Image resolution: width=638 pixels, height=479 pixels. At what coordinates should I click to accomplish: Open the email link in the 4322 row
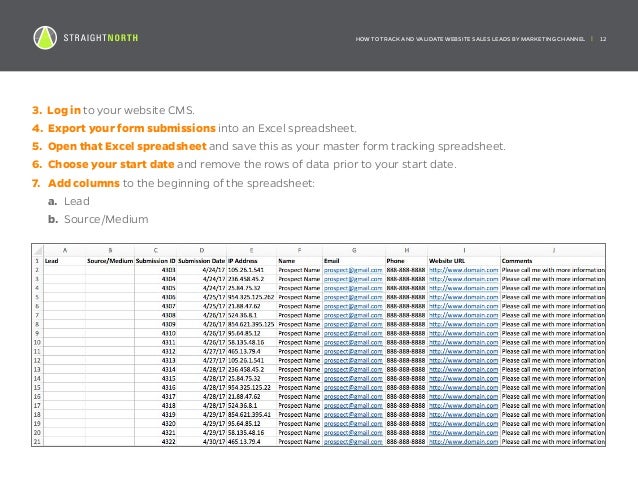coord(353,442)
